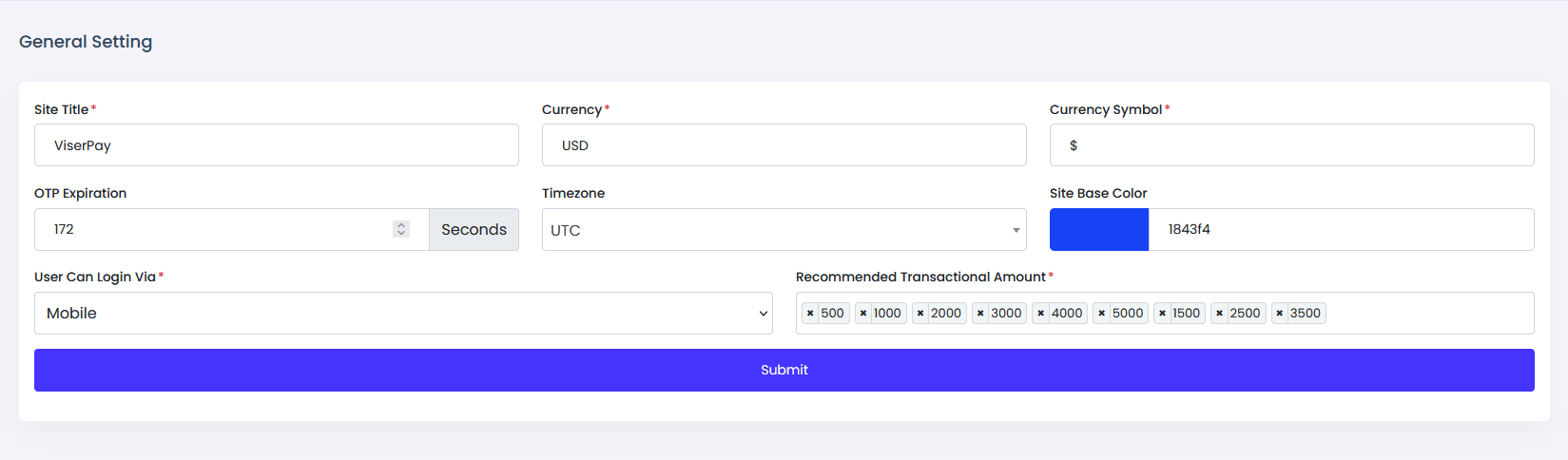The image size is (1568, 460).
Task: Remove the 3500 amount tag
Action: coord(1280,314)
